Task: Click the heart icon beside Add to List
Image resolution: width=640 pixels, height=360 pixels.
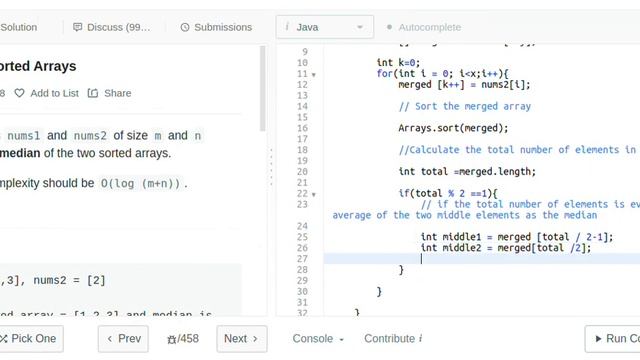Action: point(19,93)
